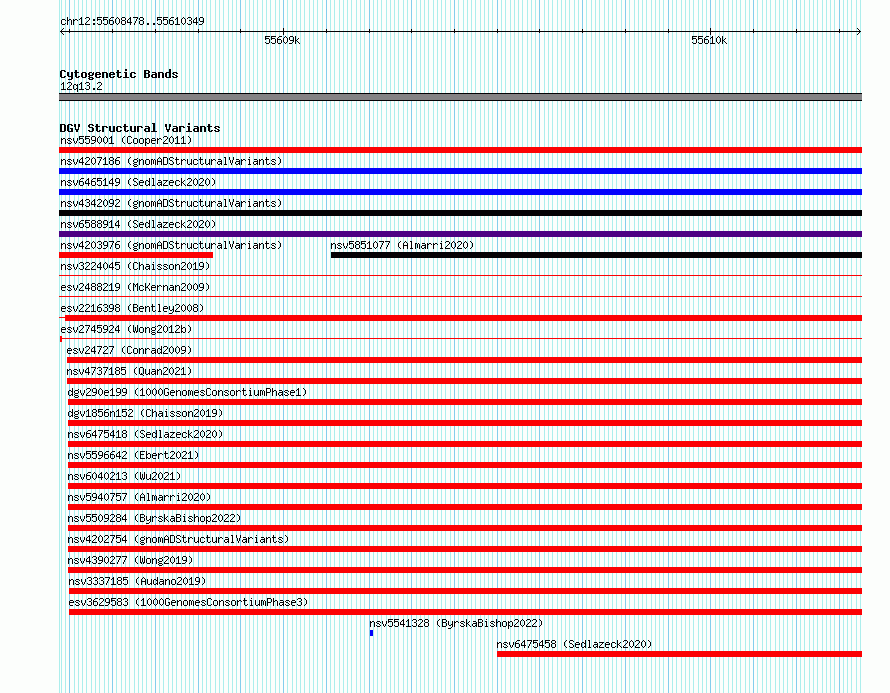Image resolution: width=890 pixels, height=693 pixels.
Task: Click nsv4737185 (Quan2021) label
Action: (129, 371)
